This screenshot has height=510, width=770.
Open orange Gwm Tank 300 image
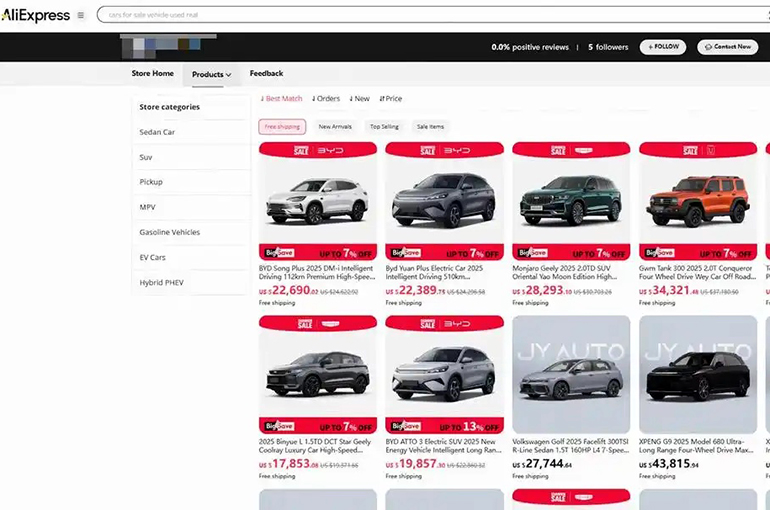(698, 200)
